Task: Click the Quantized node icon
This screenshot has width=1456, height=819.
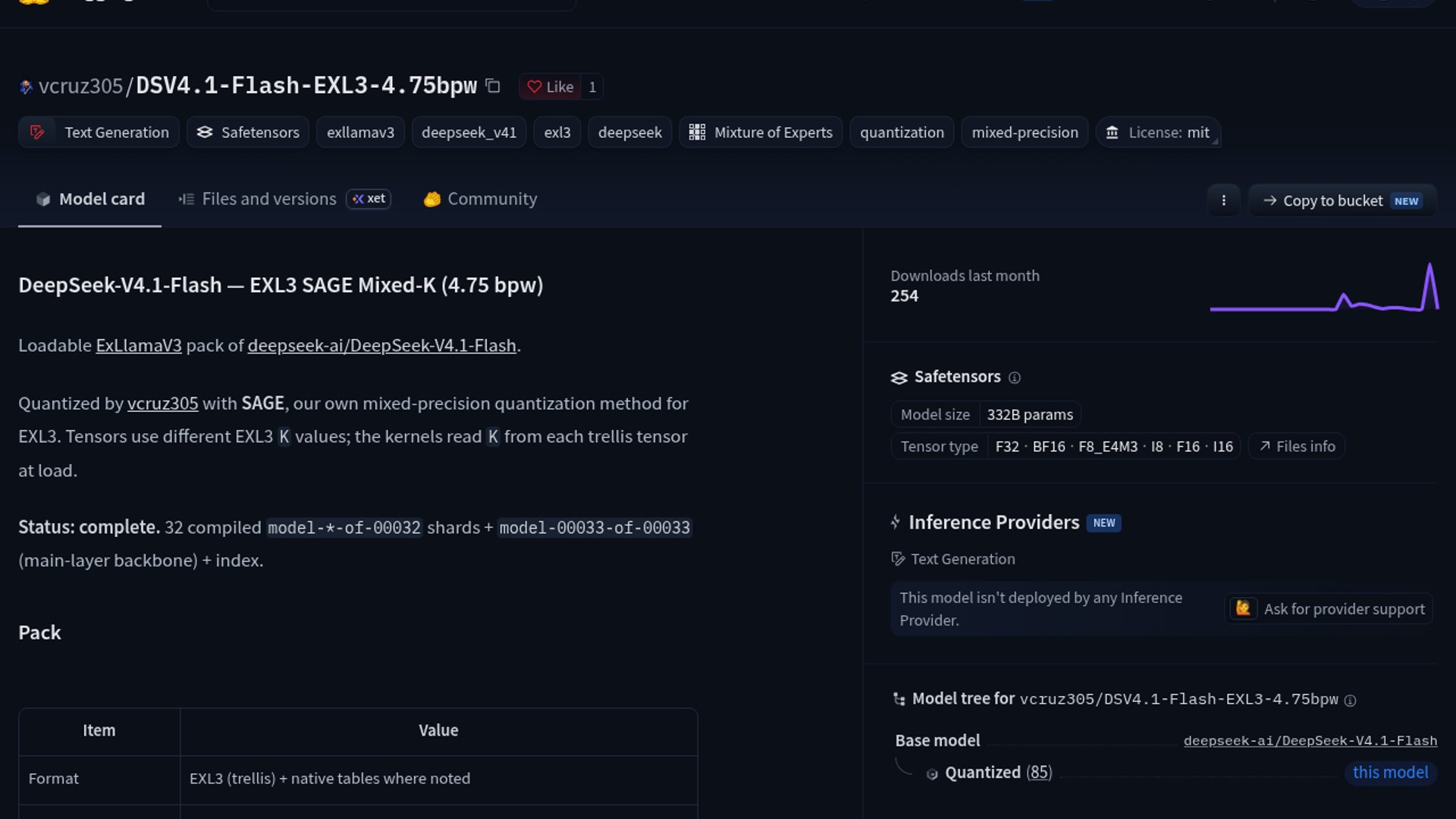Action: click(932, 773)
